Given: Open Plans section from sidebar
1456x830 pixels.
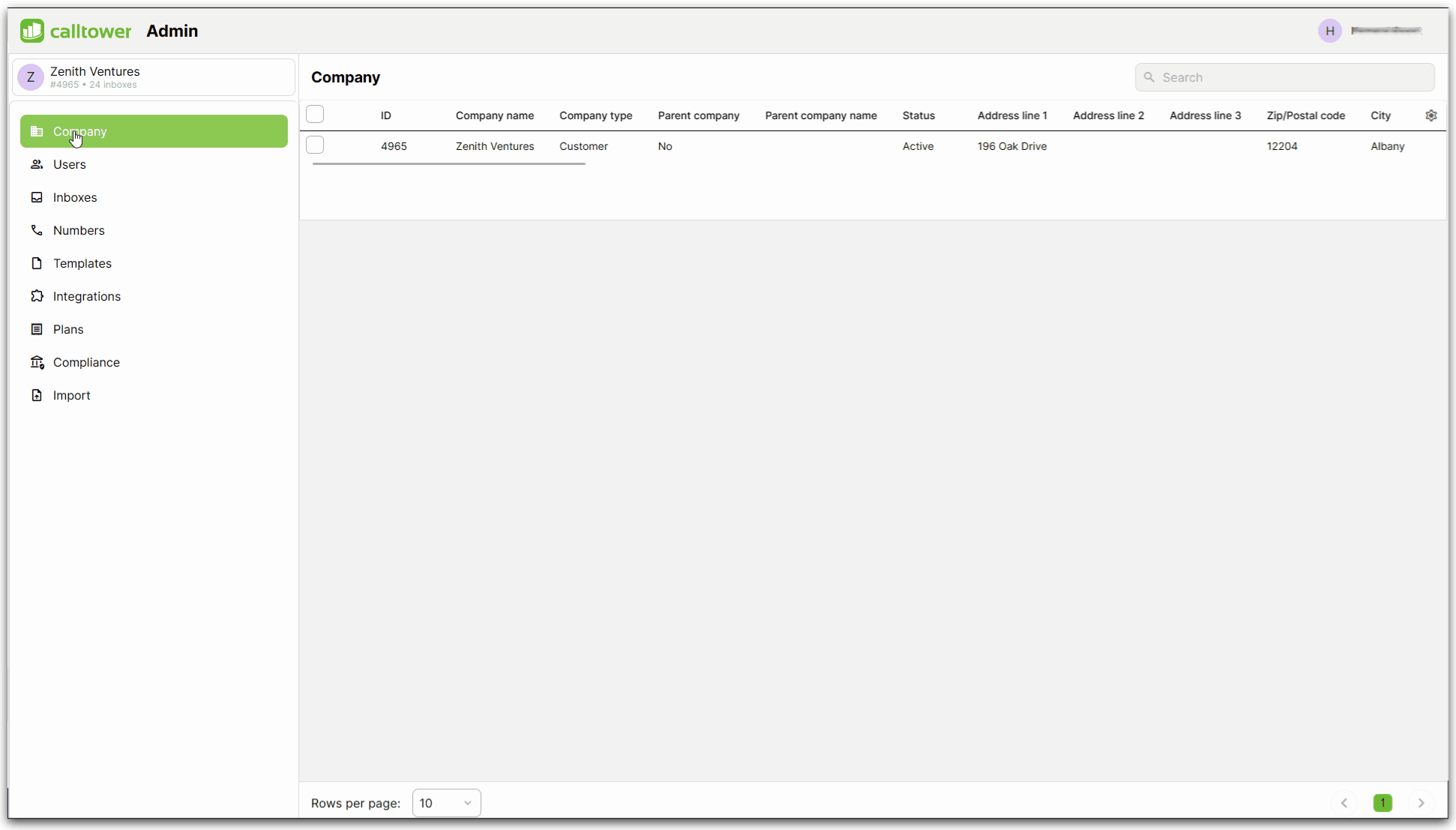Looking at the screenshot, I should 68,328.
